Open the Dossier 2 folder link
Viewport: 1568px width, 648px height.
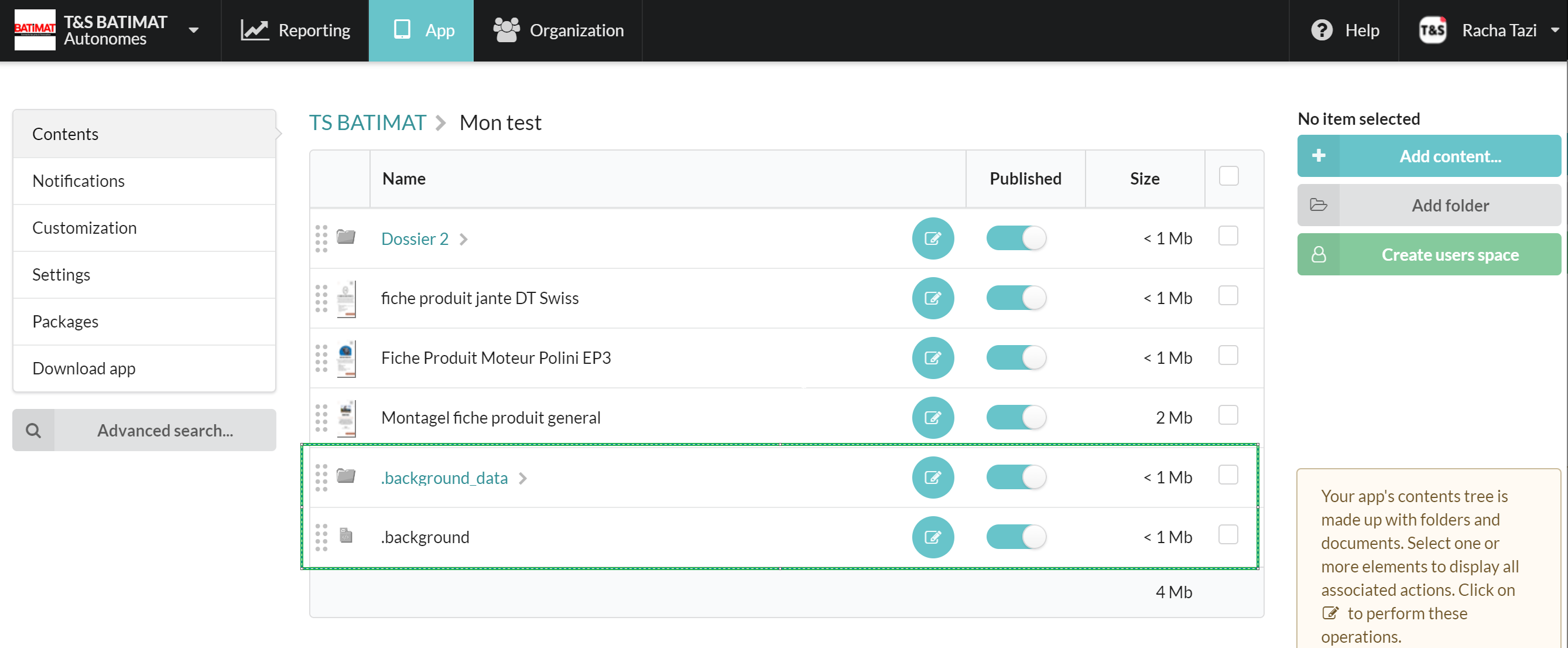point(415,238)
